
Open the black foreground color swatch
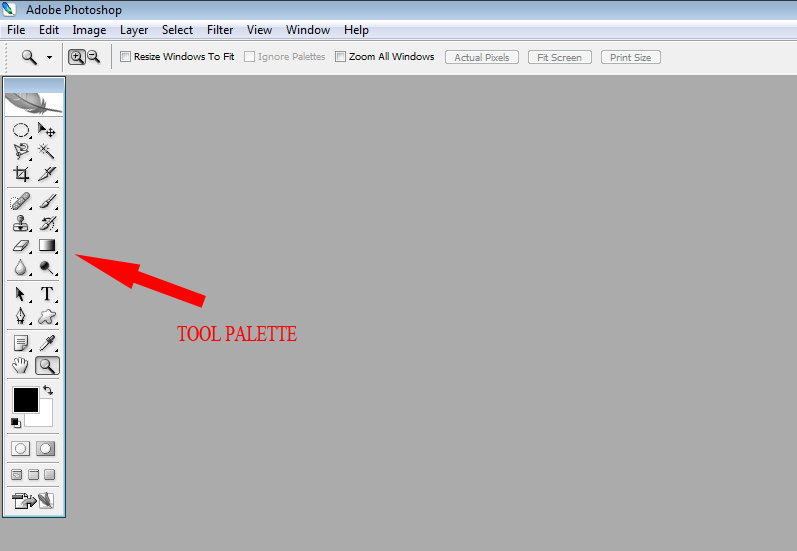pyautogui.click(x=25, y=400)
